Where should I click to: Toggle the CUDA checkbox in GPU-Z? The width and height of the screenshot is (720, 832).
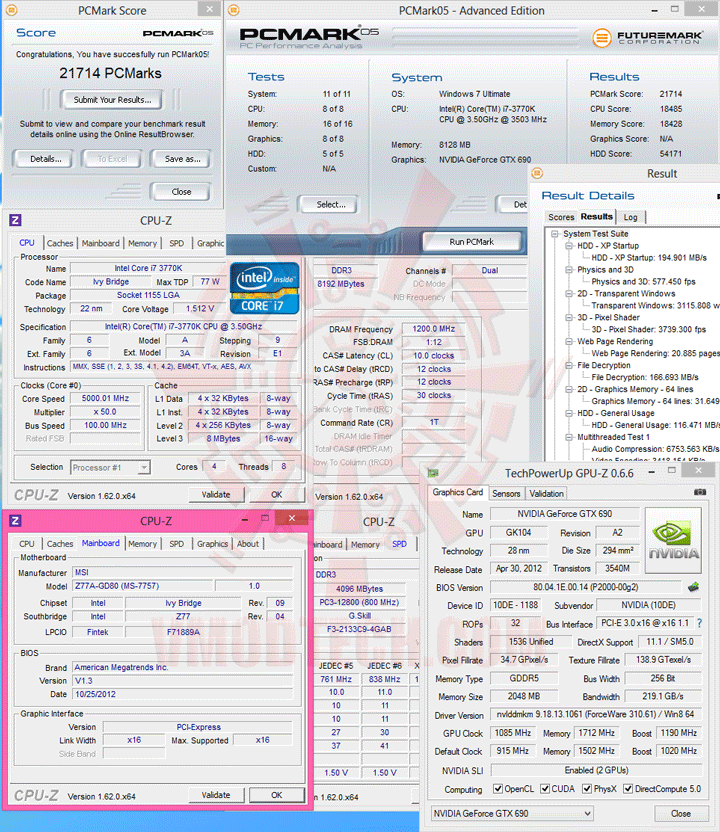[545, 788]
